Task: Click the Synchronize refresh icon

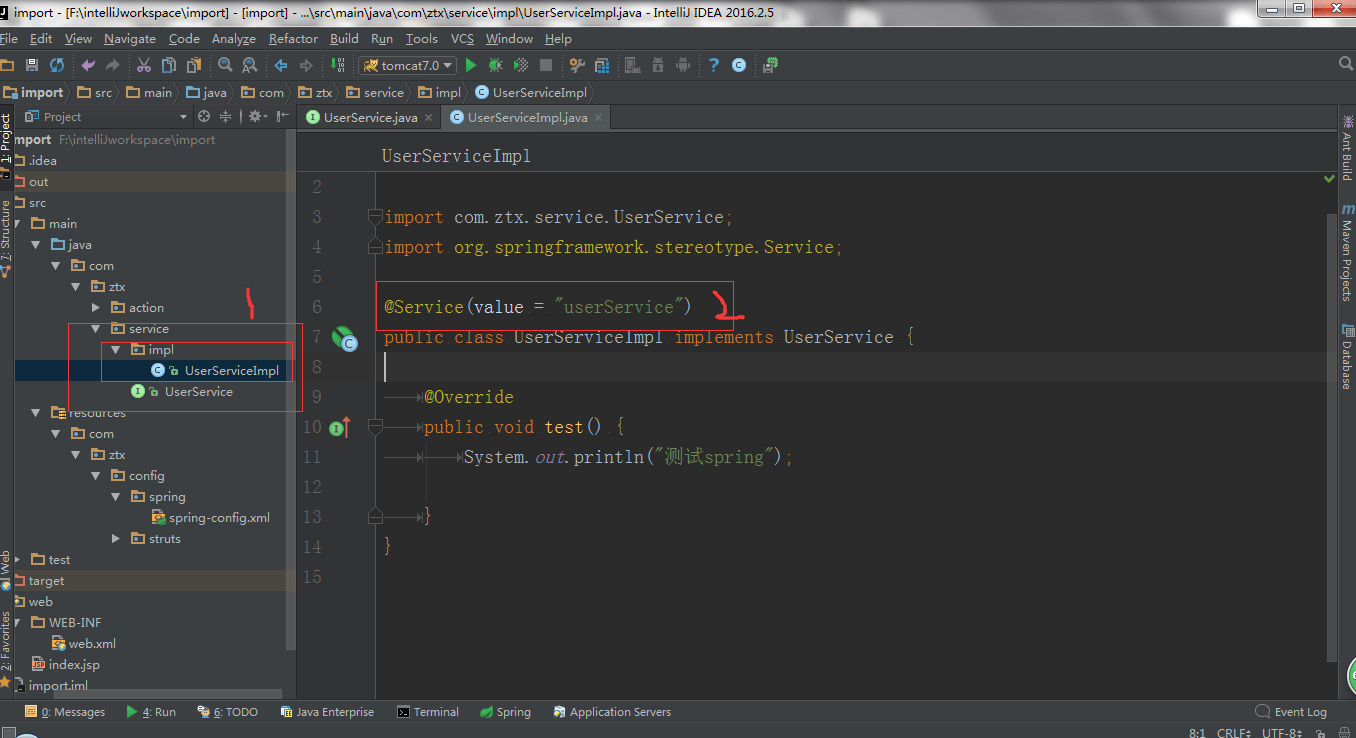Action: pyautogui.click(x=57, y=65)
